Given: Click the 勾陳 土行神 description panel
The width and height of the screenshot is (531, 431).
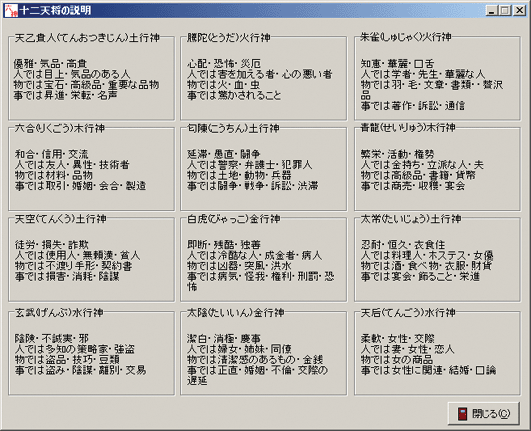Looking at the screenshot, I should (x=263, y=167).
